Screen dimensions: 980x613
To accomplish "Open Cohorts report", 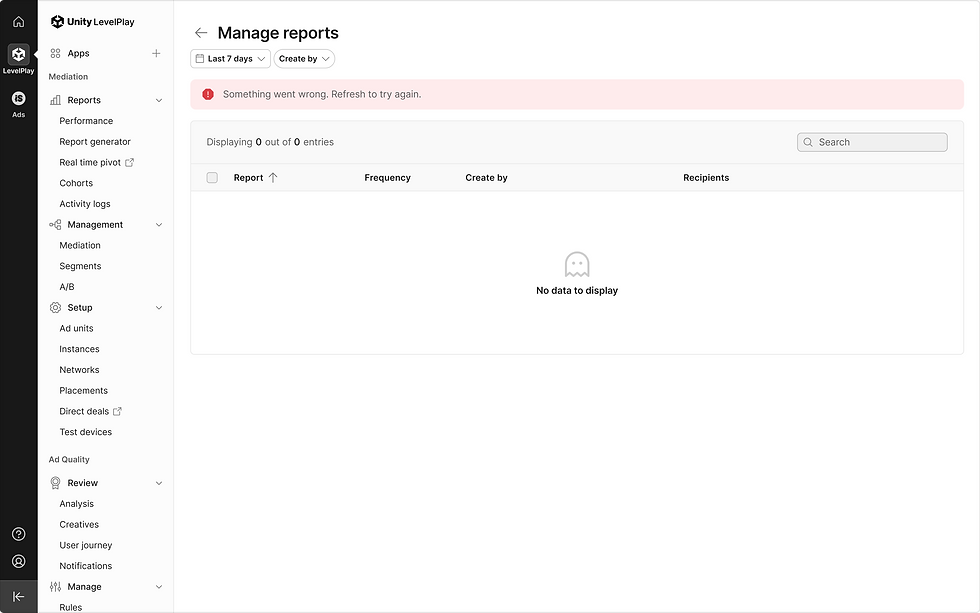I will 76,183.
